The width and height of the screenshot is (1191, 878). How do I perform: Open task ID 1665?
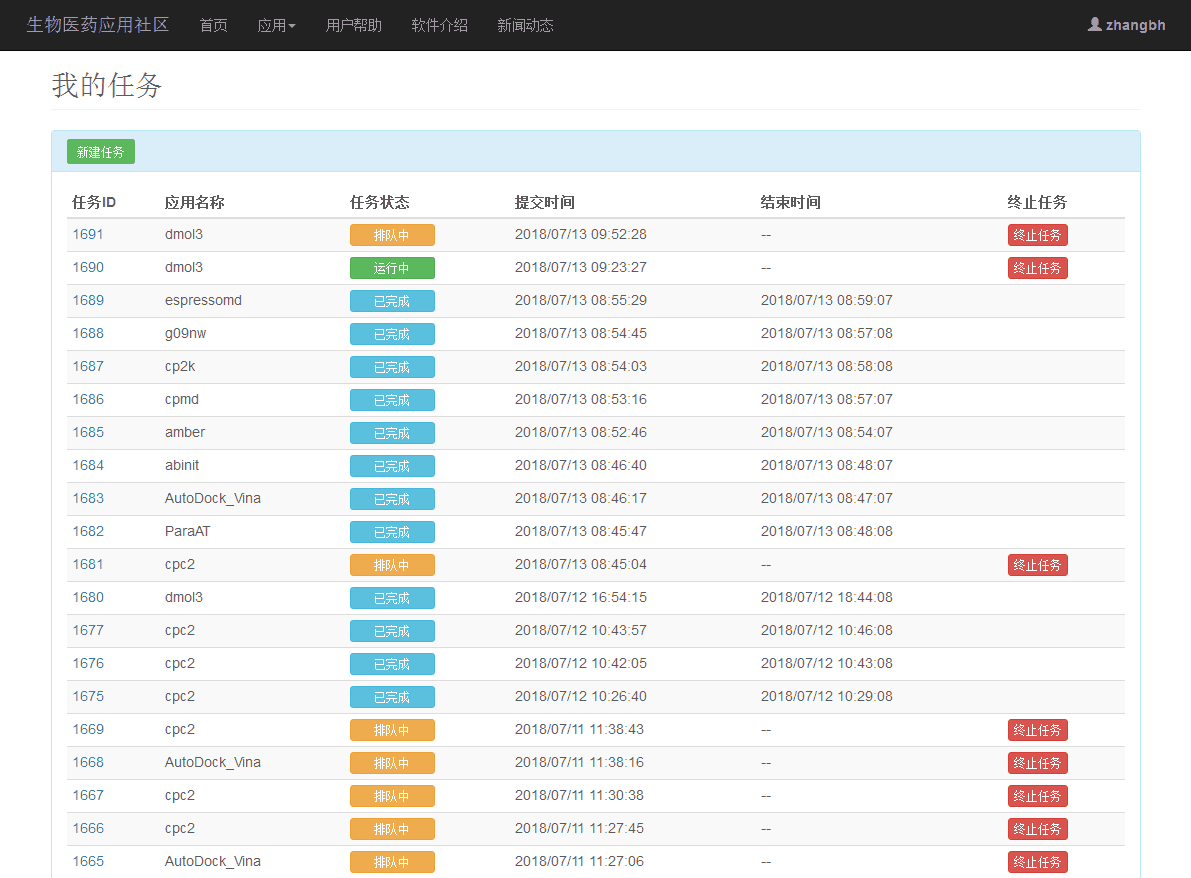(88, 862)
